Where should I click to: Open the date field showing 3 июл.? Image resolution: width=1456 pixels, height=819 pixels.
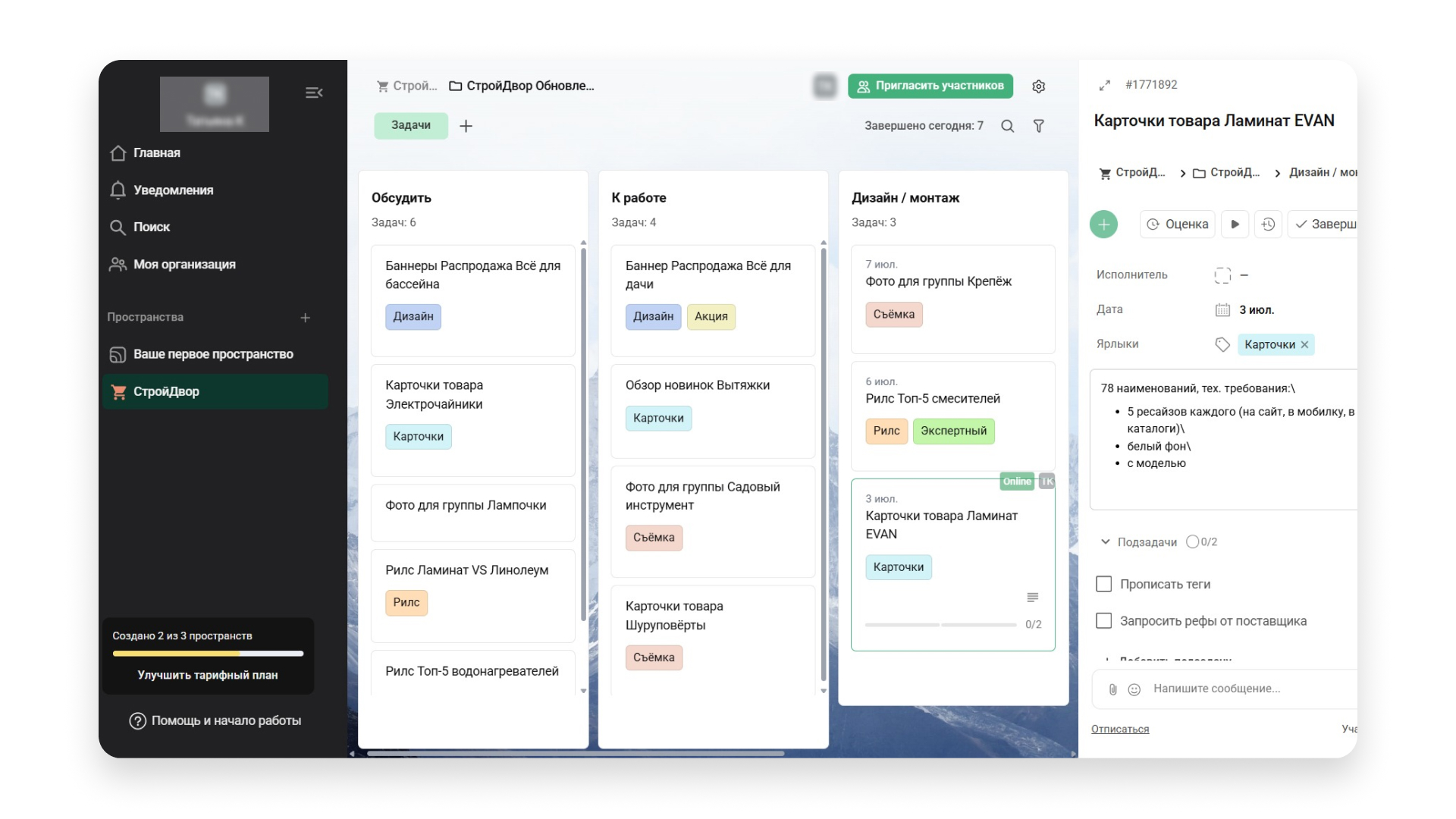(1257, 310)
